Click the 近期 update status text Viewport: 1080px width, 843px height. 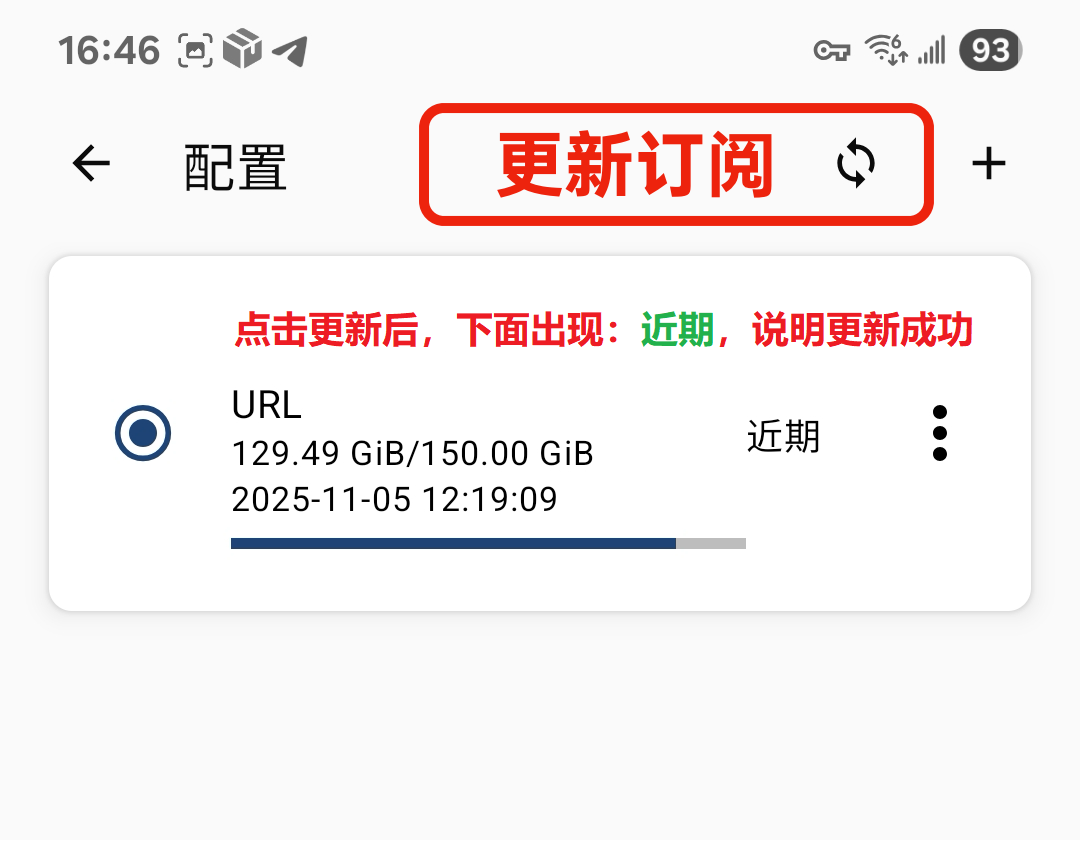(783, 437)
